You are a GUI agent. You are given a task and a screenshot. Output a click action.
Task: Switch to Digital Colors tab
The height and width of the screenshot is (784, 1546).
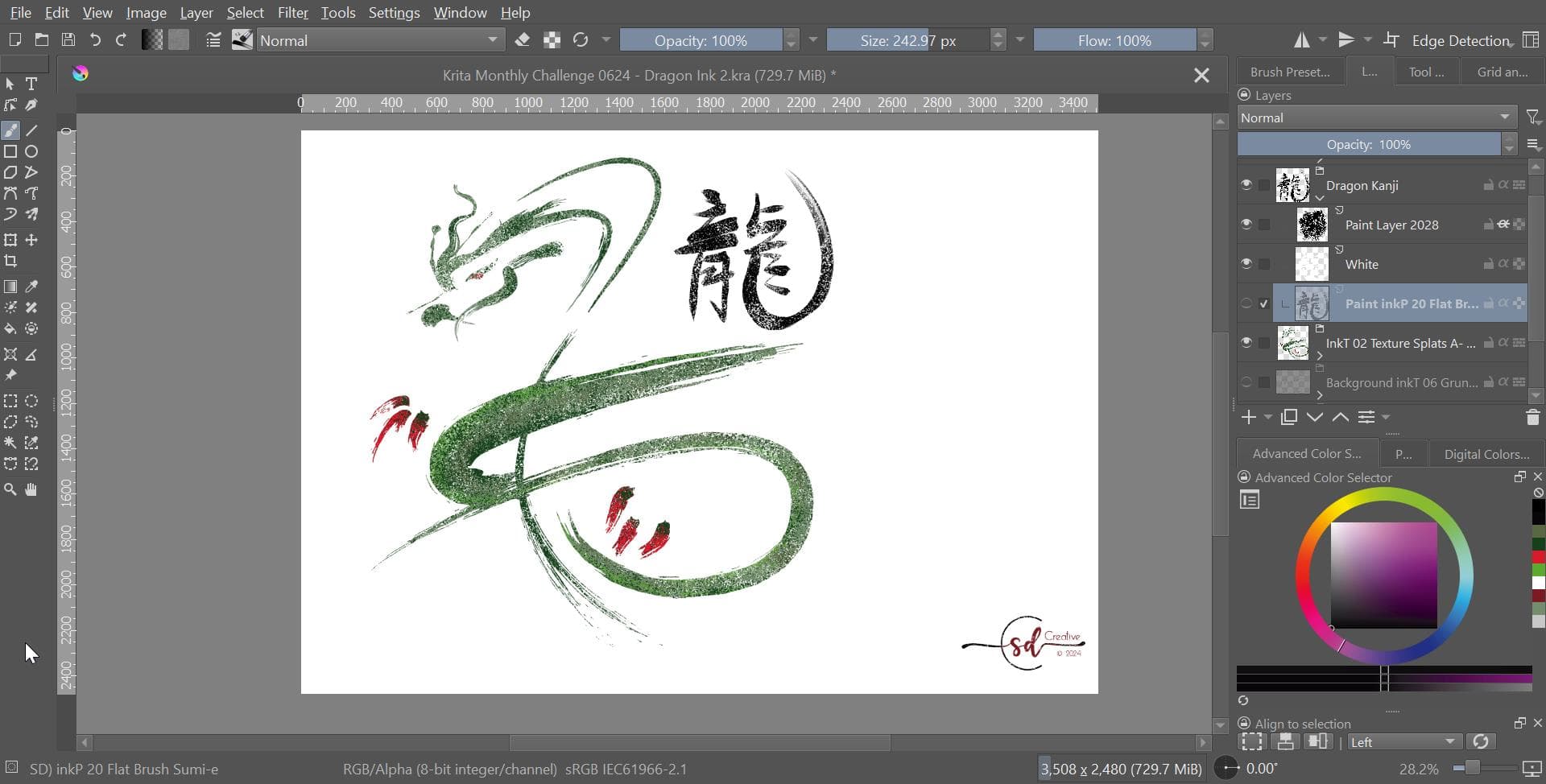click(1486, 454)
